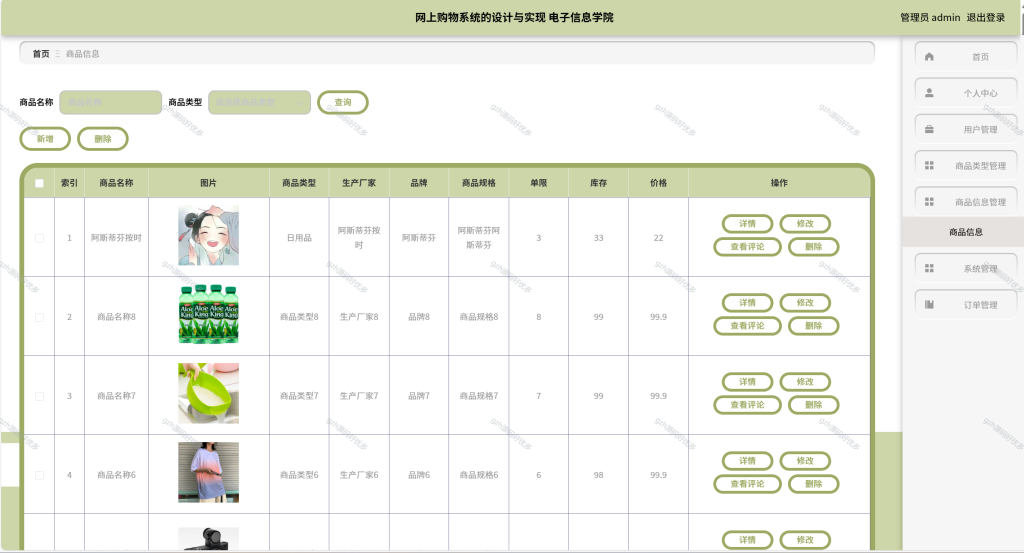Open 首页 in the sidebar menu

coord(966,57)
